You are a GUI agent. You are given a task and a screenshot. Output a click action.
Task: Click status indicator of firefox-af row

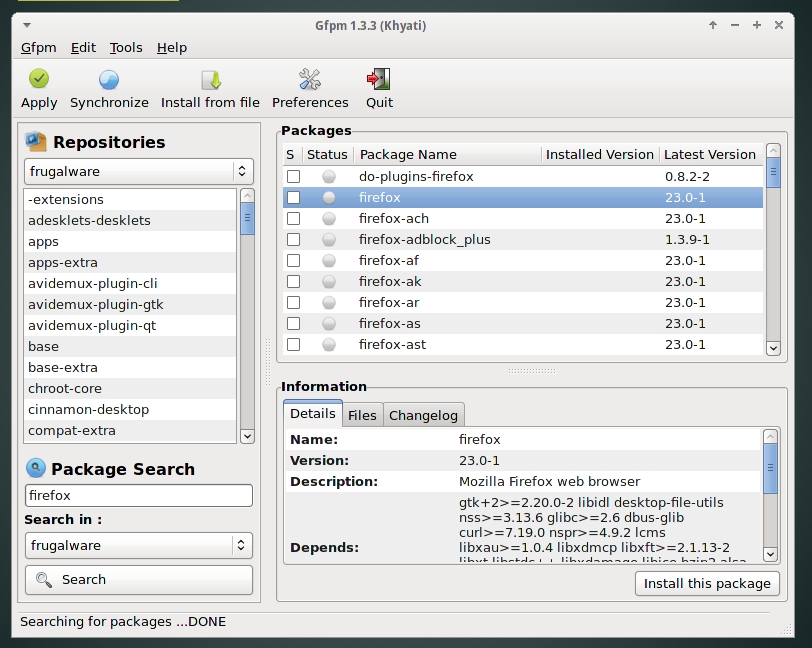328,261
